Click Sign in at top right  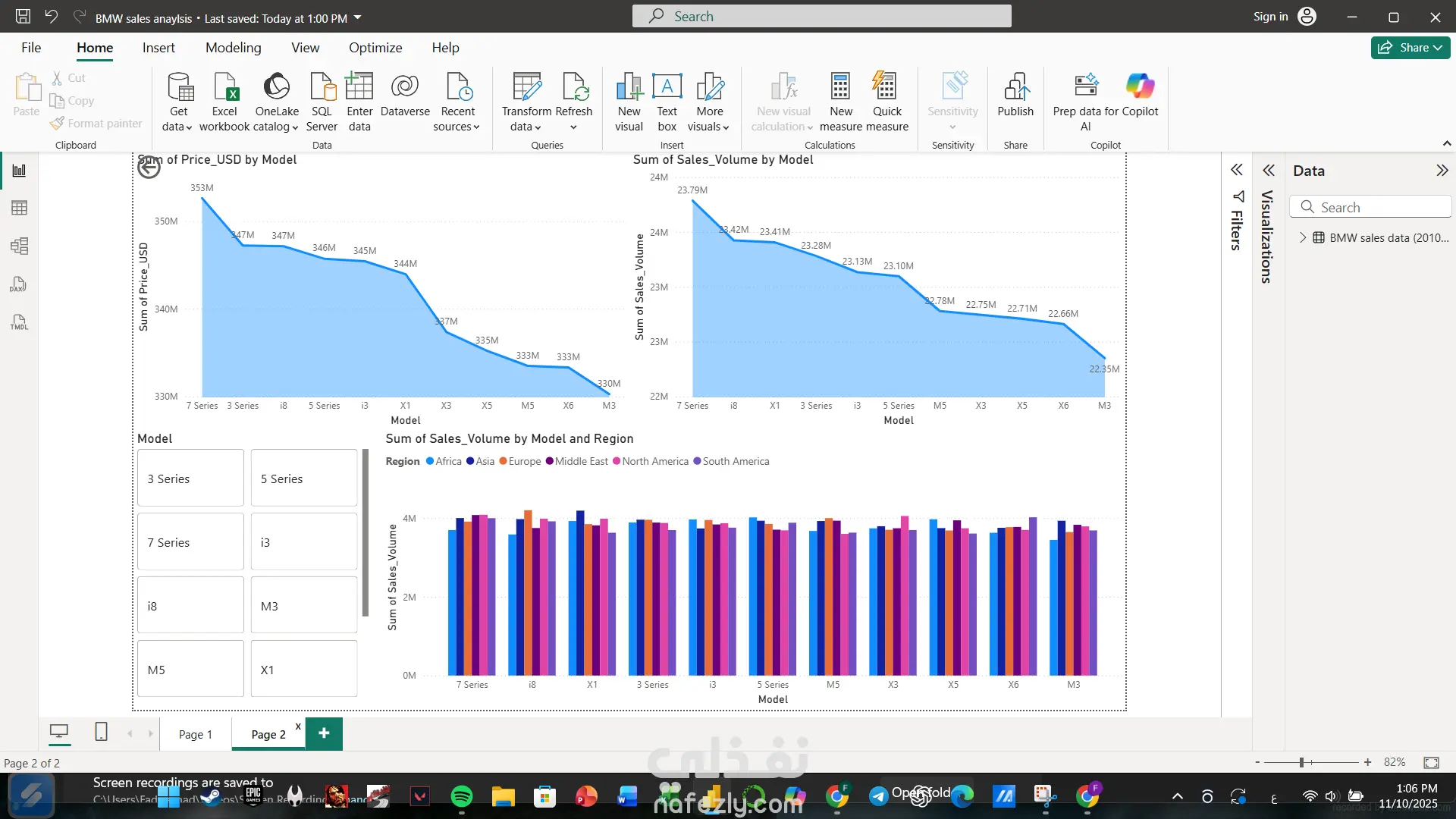point(1270,17)
